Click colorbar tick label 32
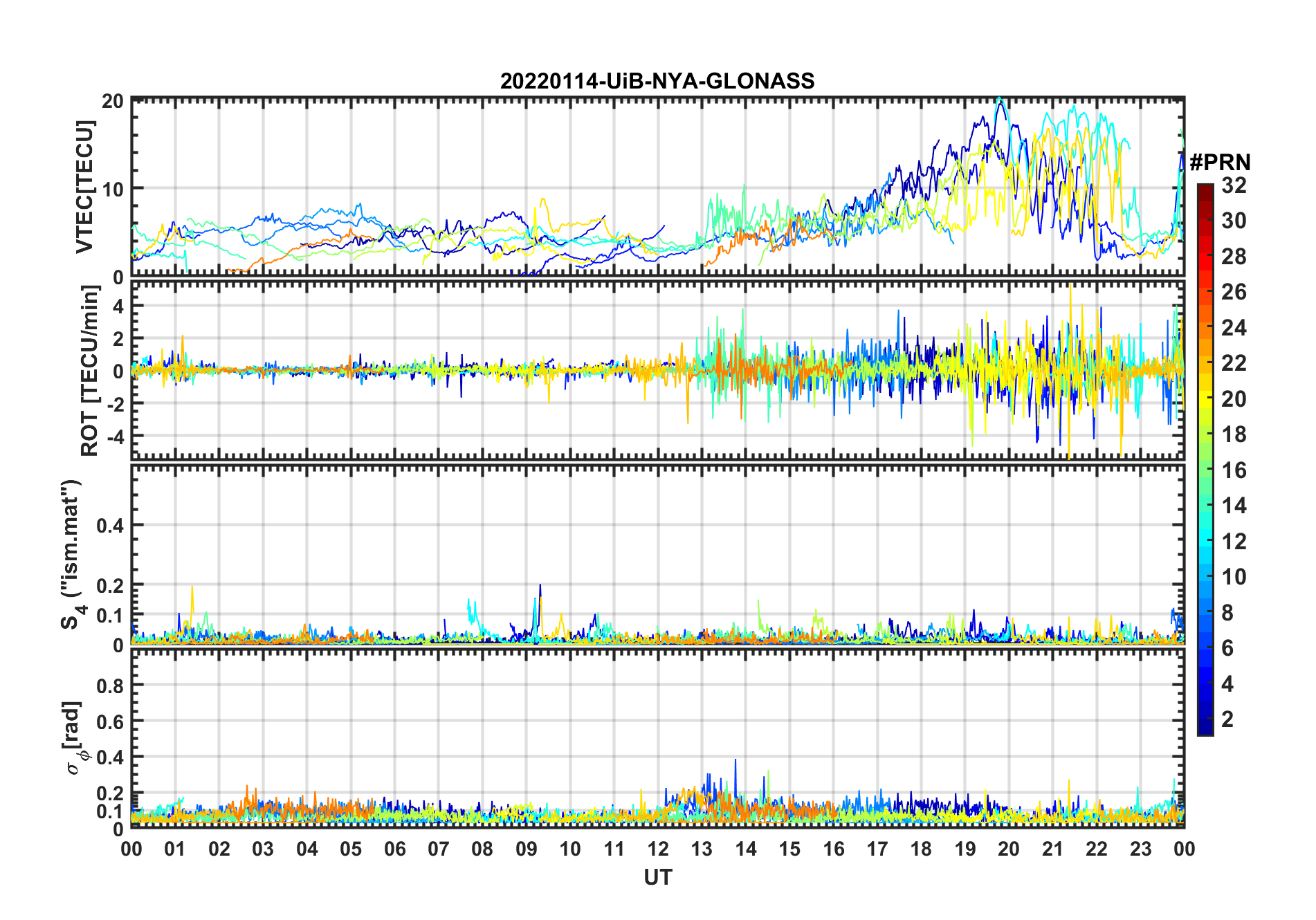 point(1234,185)
